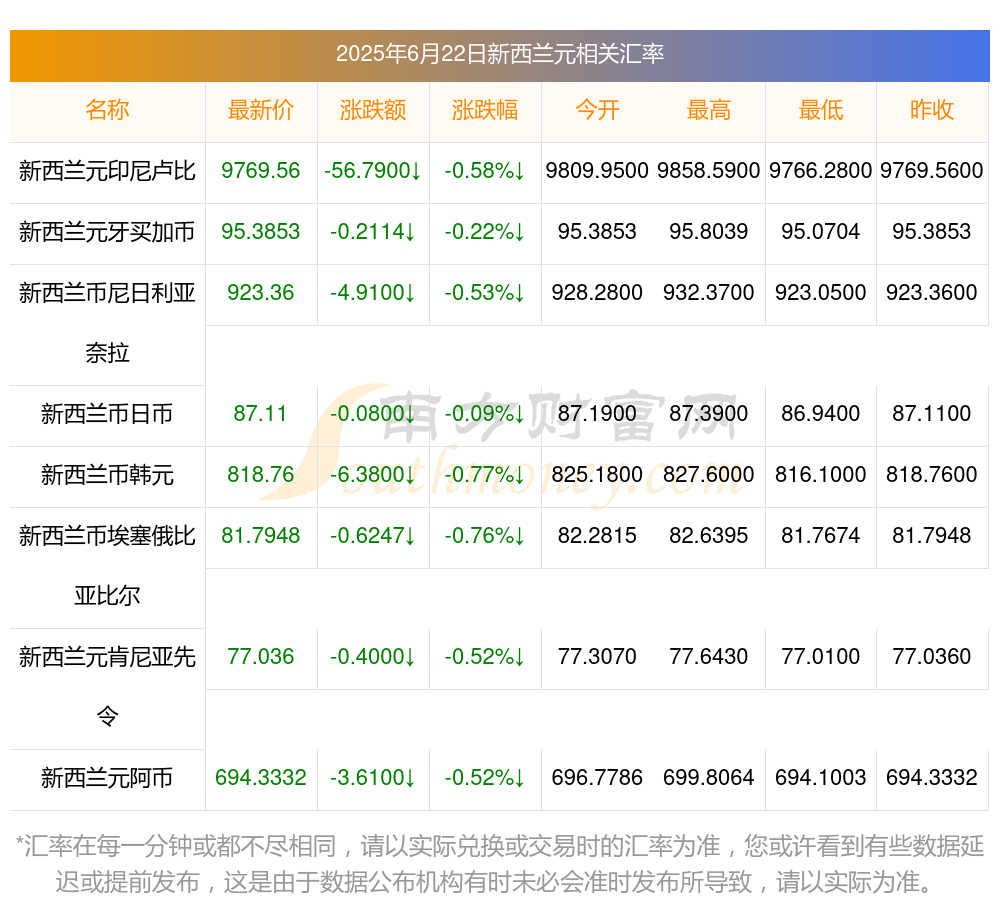Click change percent '-0.09%↓'

point(485,414)
